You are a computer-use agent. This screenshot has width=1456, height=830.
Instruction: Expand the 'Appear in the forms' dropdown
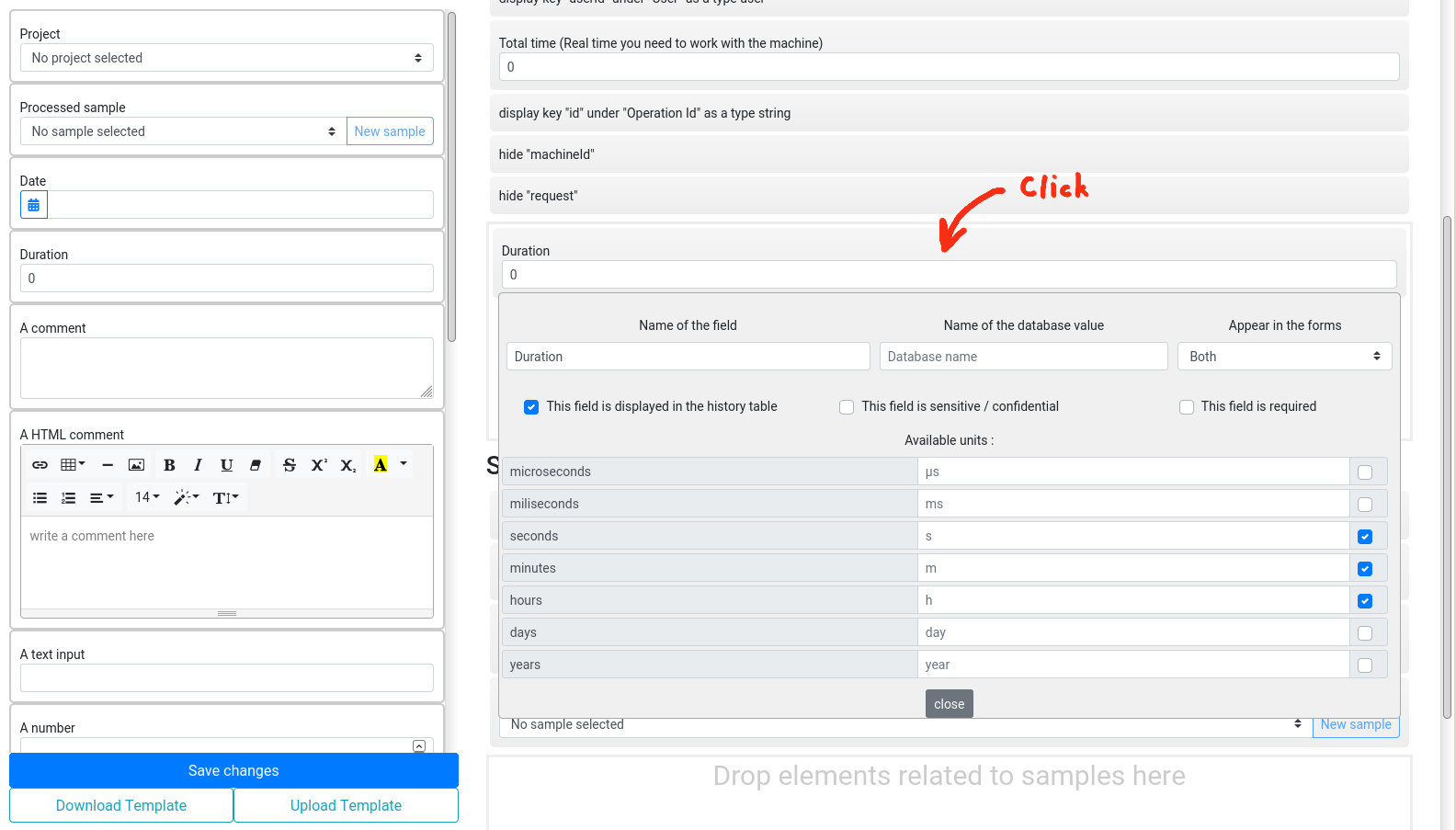click(x=1284, y=357)
